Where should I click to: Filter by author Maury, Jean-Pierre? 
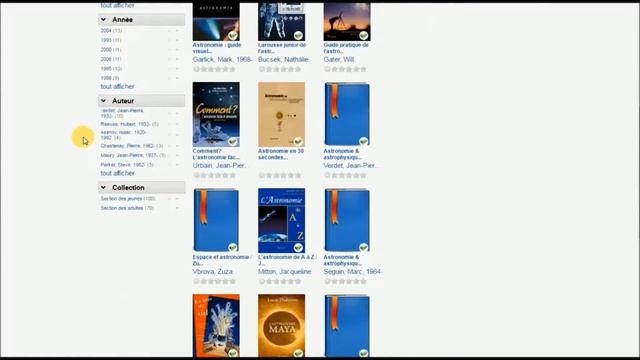tap(133, 155)
